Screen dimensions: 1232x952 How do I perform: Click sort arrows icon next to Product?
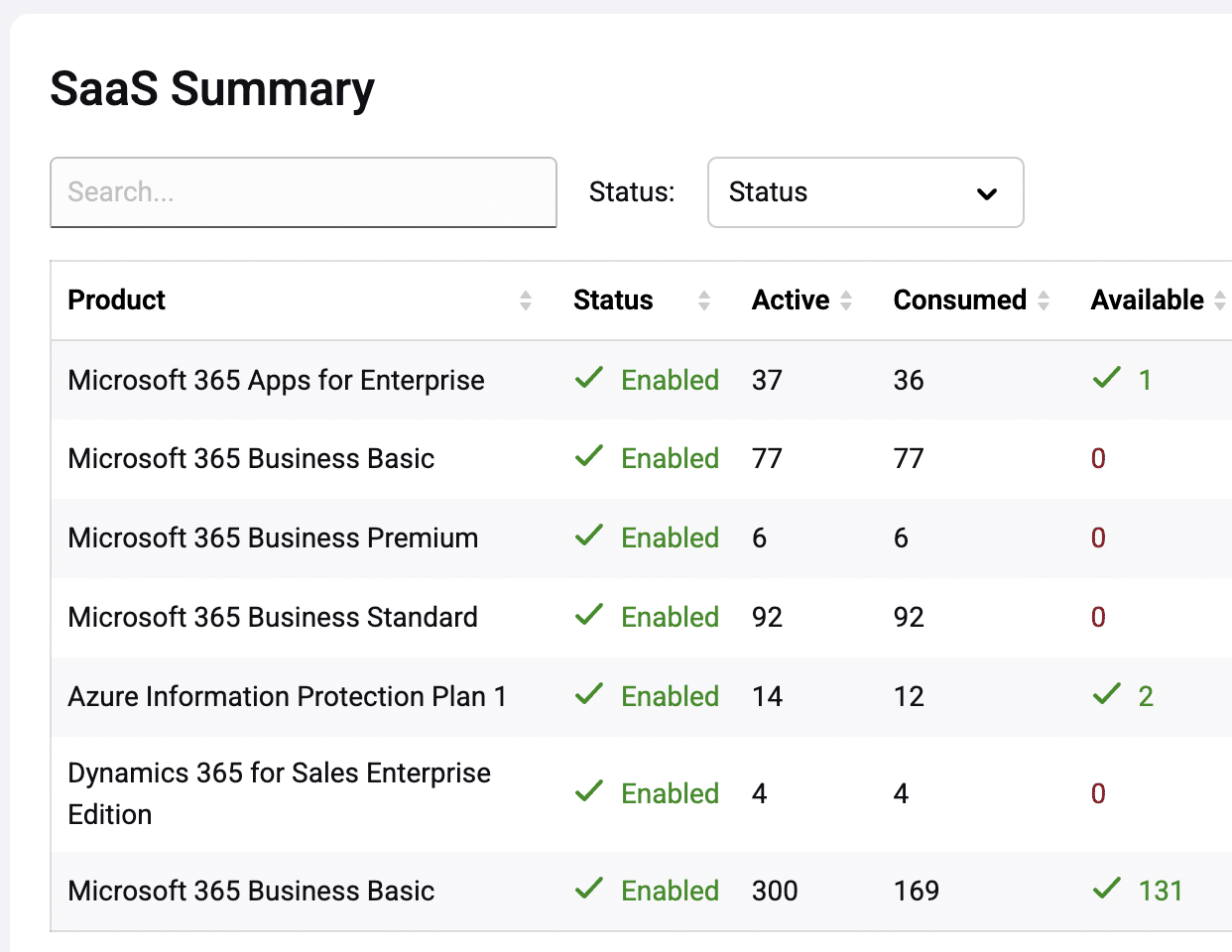(526, 300)
